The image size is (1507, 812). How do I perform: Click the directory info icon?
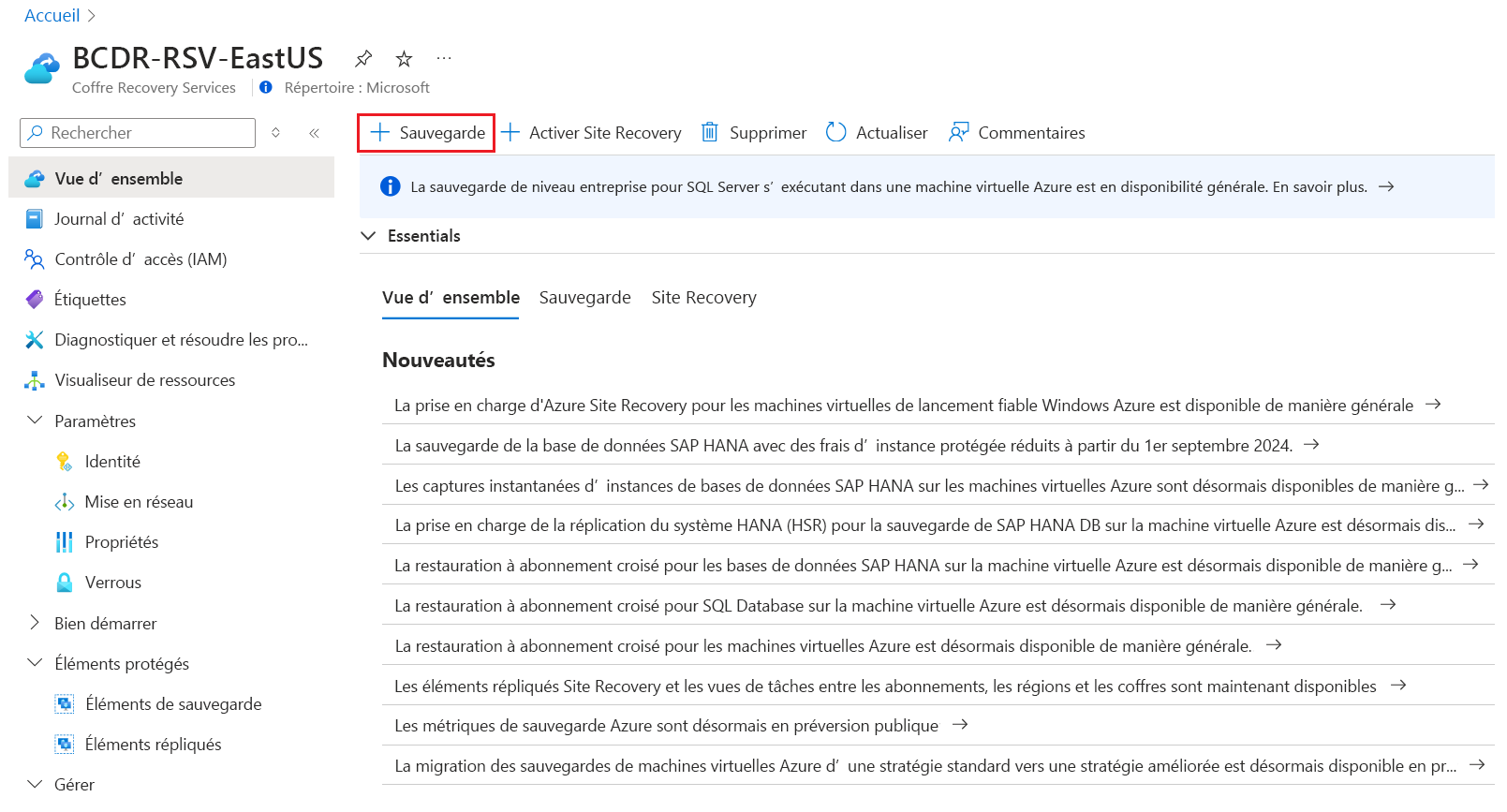[266, 87]
